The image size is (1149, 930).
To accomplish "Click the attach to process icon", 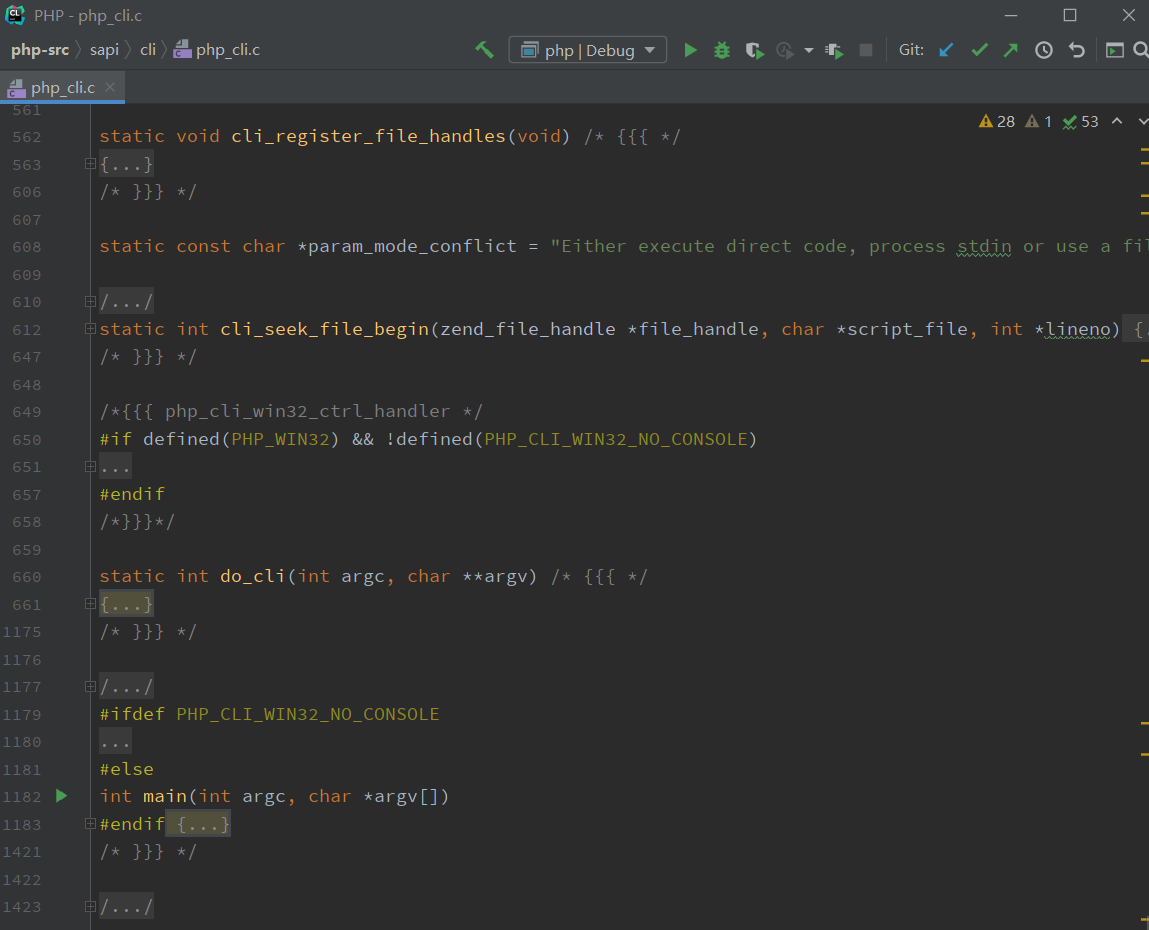I will tap(834, 50).
